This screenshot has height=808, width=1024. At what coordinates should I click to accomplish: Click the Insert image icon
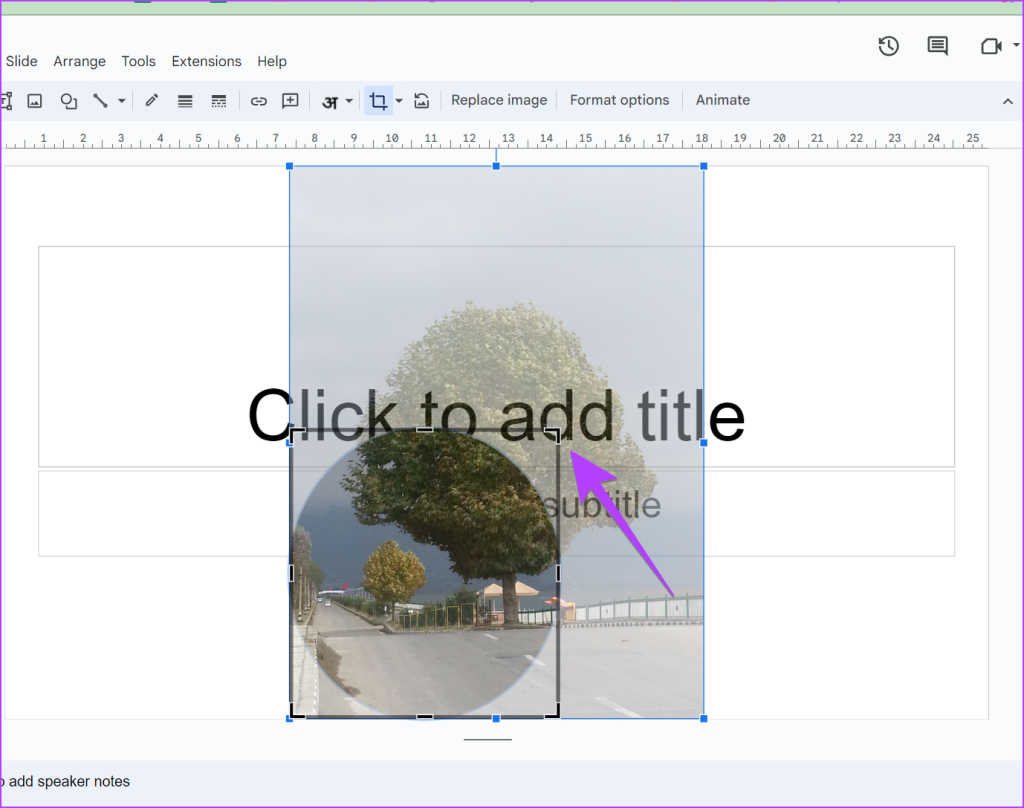[35, 100]
